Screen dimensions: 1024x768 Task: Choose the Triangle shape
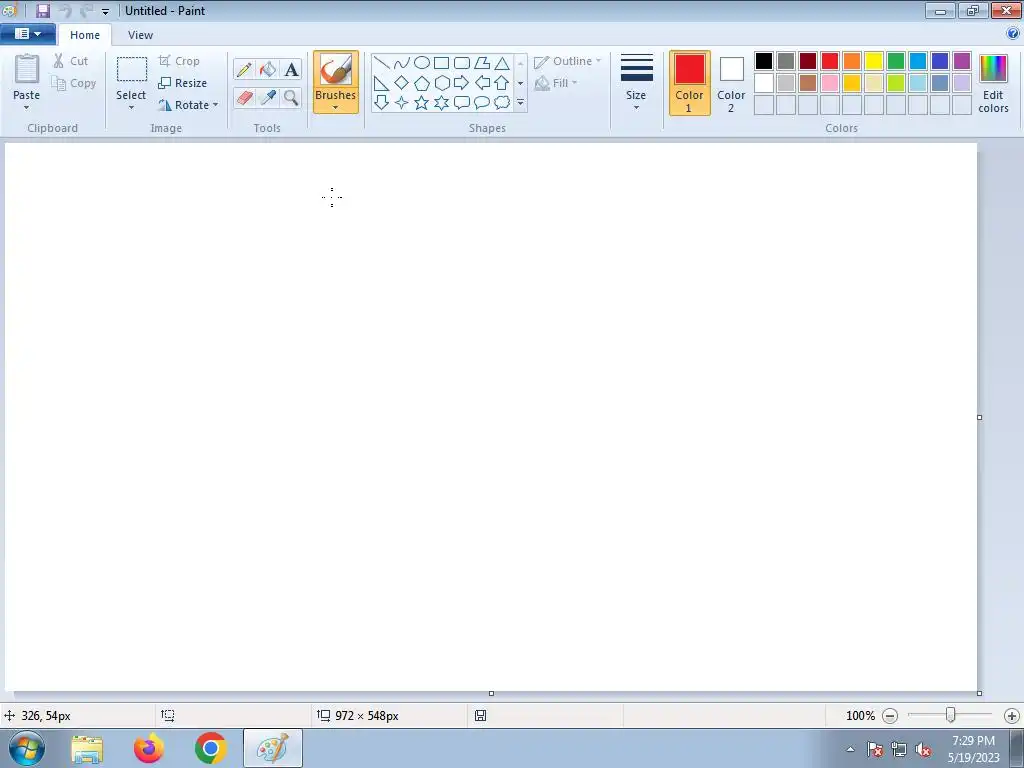[502, 63]
